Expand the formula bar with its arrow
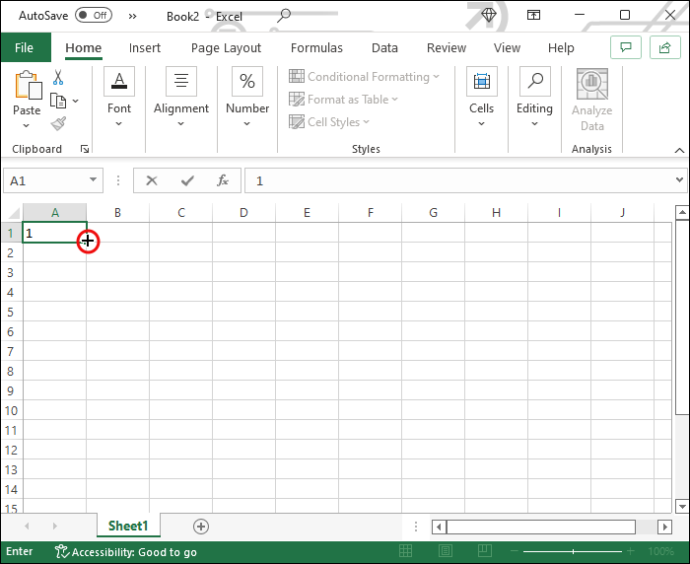 click(679, 180)
